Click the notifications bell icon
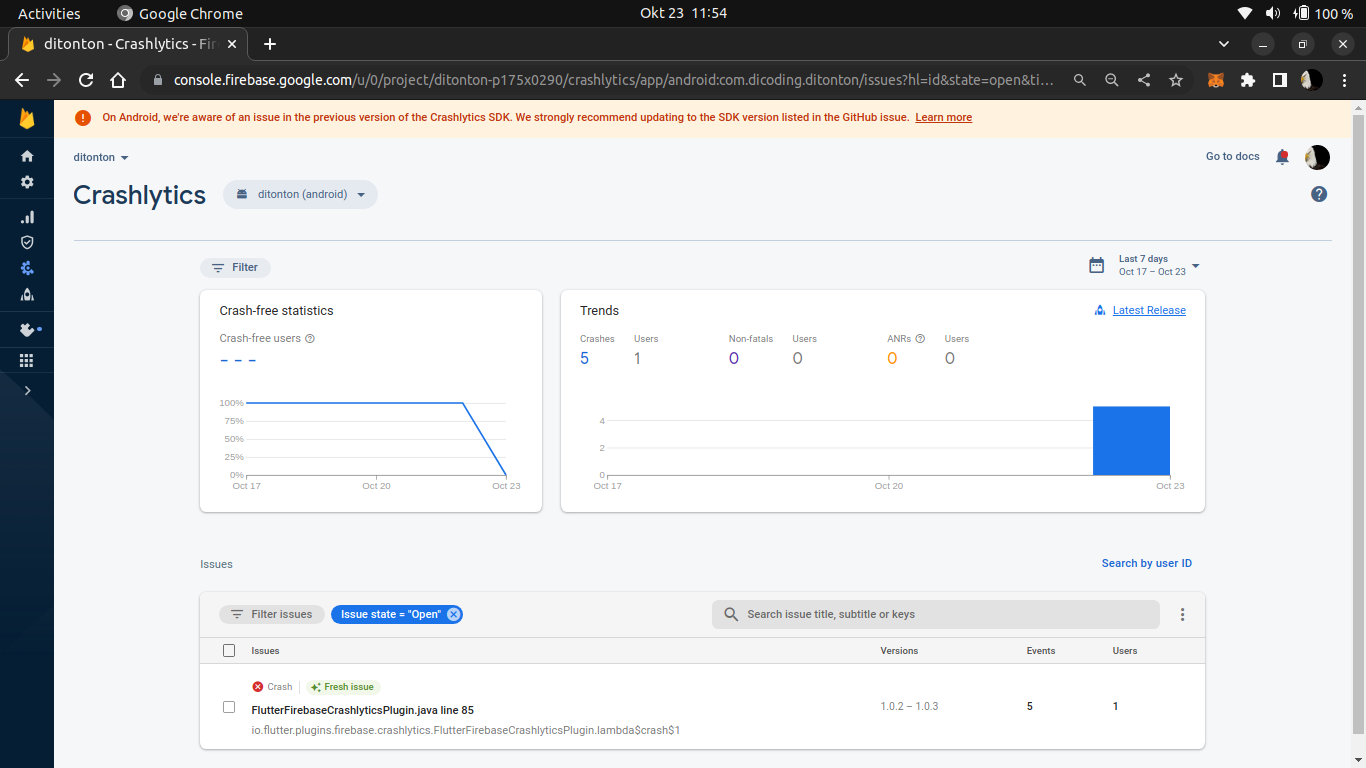1366x768 pixels. (x=1282, y=157)
